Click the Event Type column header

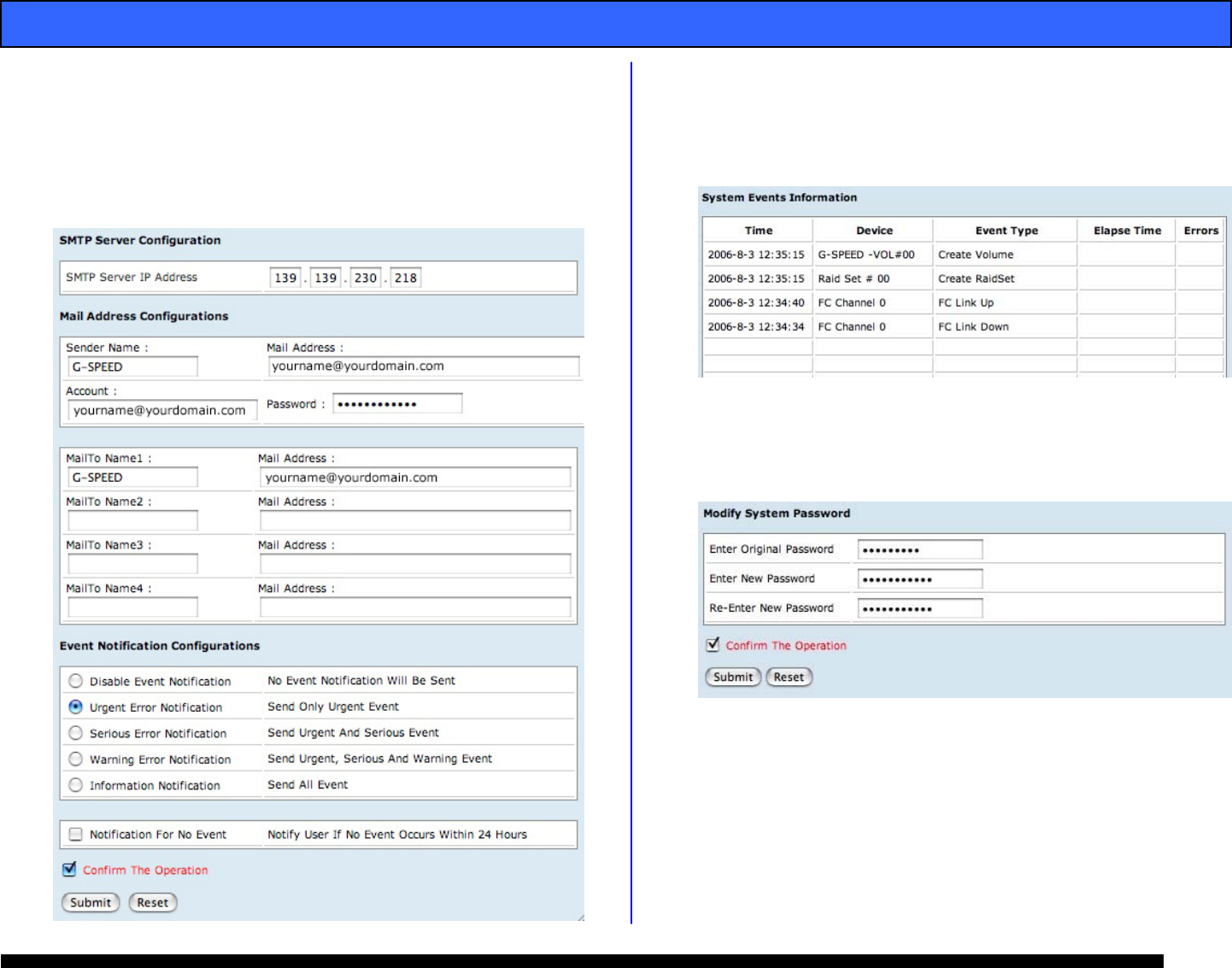1006,231
